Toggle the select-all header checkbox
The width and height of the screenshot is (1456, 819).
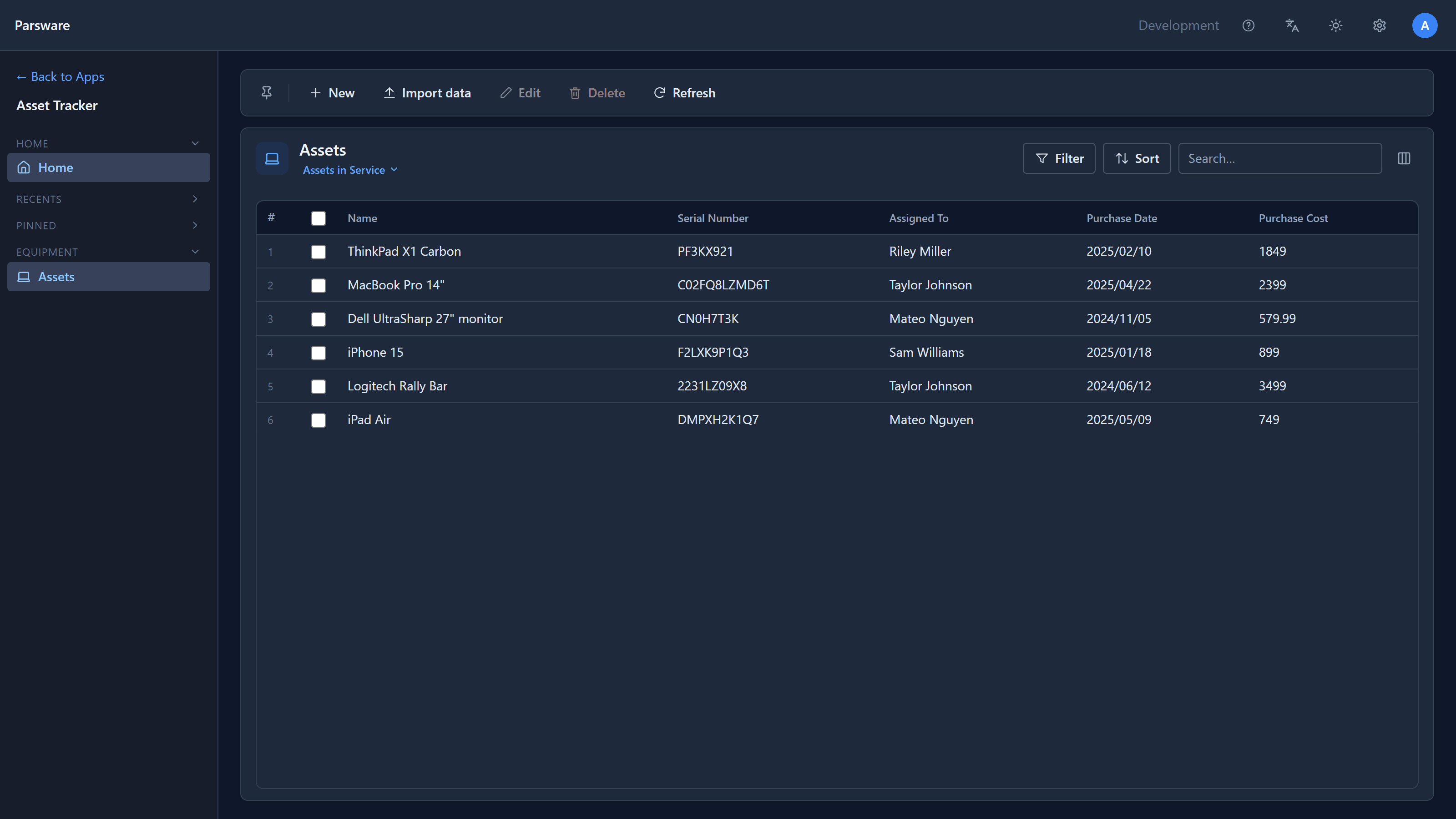point(318,218)
